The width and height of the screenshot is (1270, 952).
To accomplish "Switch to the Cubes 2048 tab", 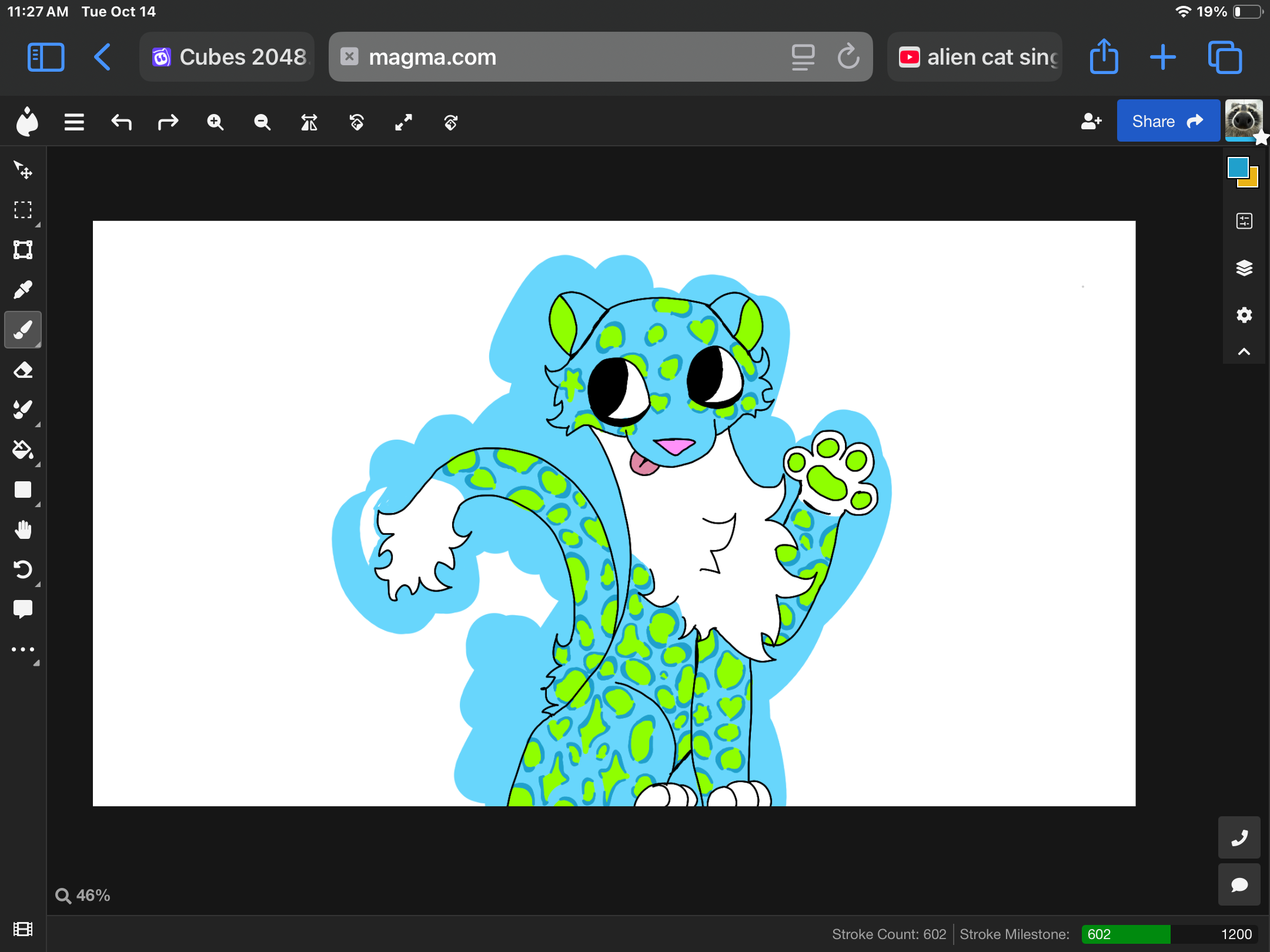I will [x=227, y=57].
